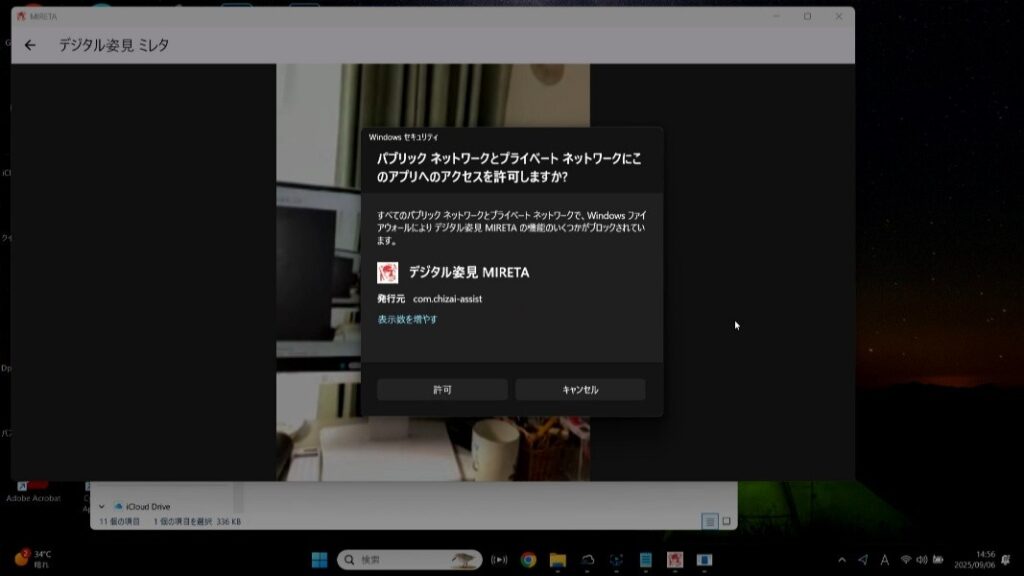
Task: Open Wi-Fi network settings in tray
Action: tap(906, 559)
